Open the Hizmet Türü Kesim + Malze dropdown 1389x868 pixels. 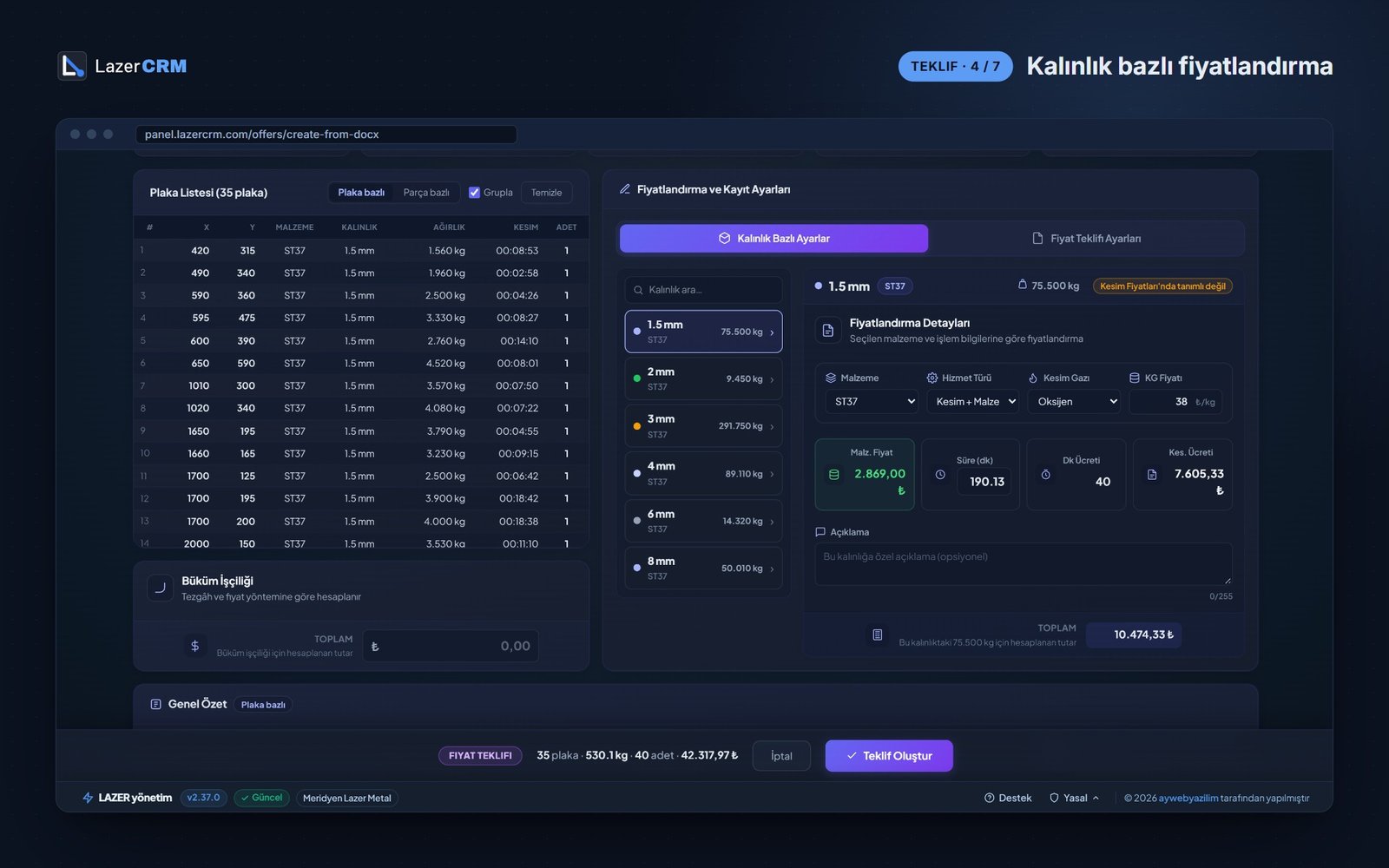(973, 402)
